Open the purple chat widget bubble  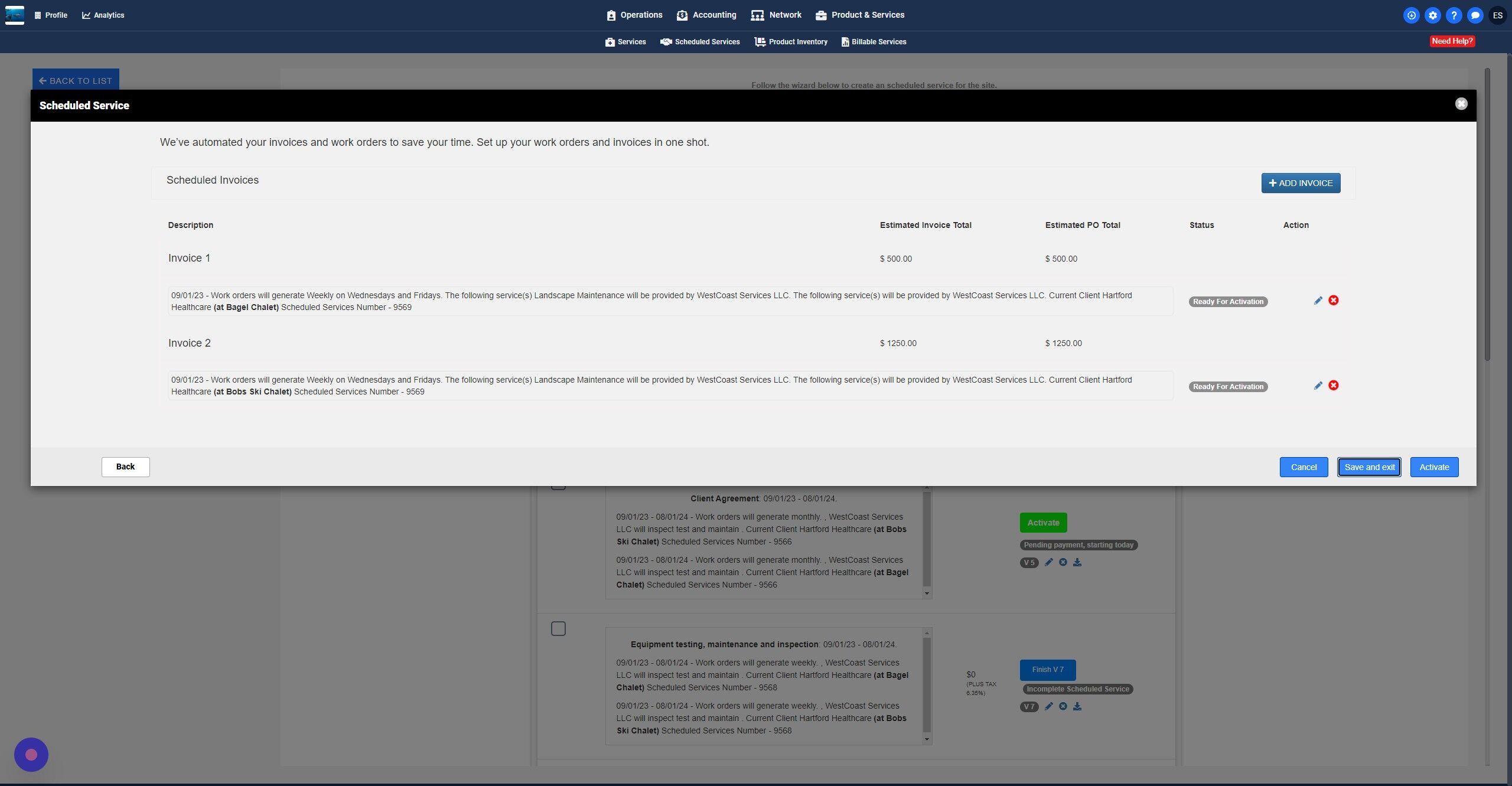(31, 754)
